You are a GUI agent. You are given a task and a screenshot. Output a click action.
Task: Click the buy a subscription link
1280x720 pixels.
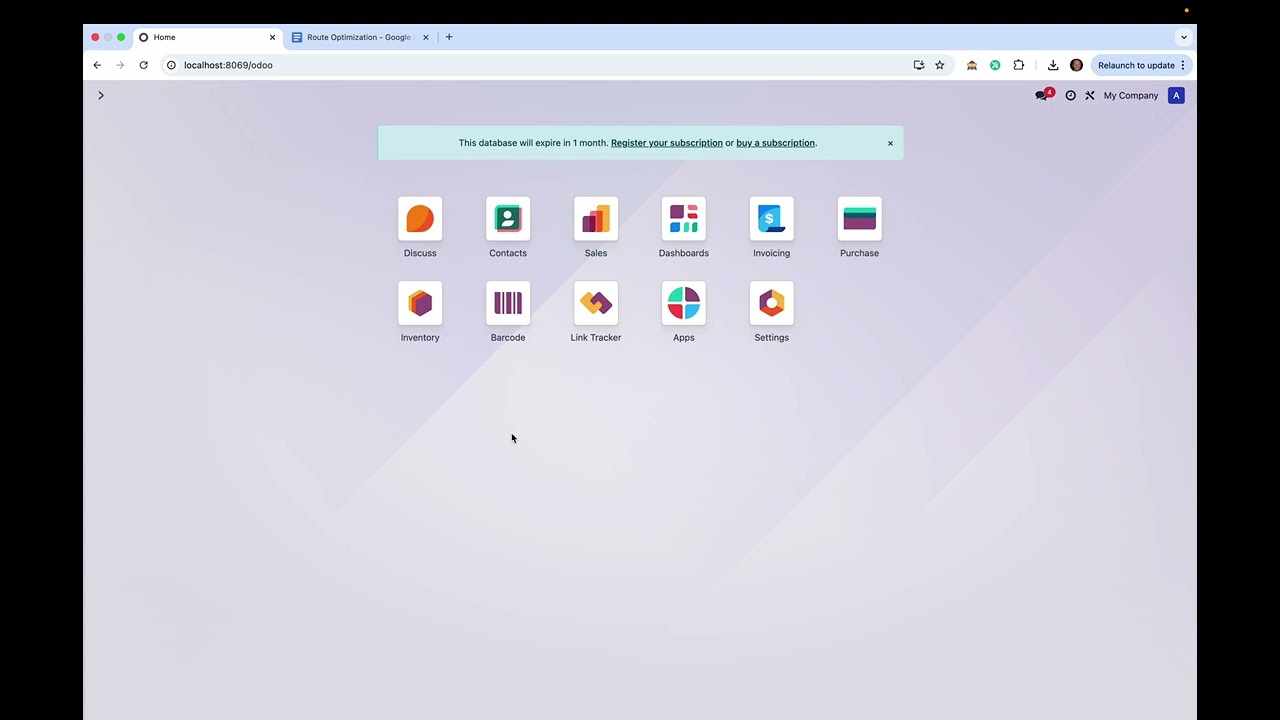(775, 143)
